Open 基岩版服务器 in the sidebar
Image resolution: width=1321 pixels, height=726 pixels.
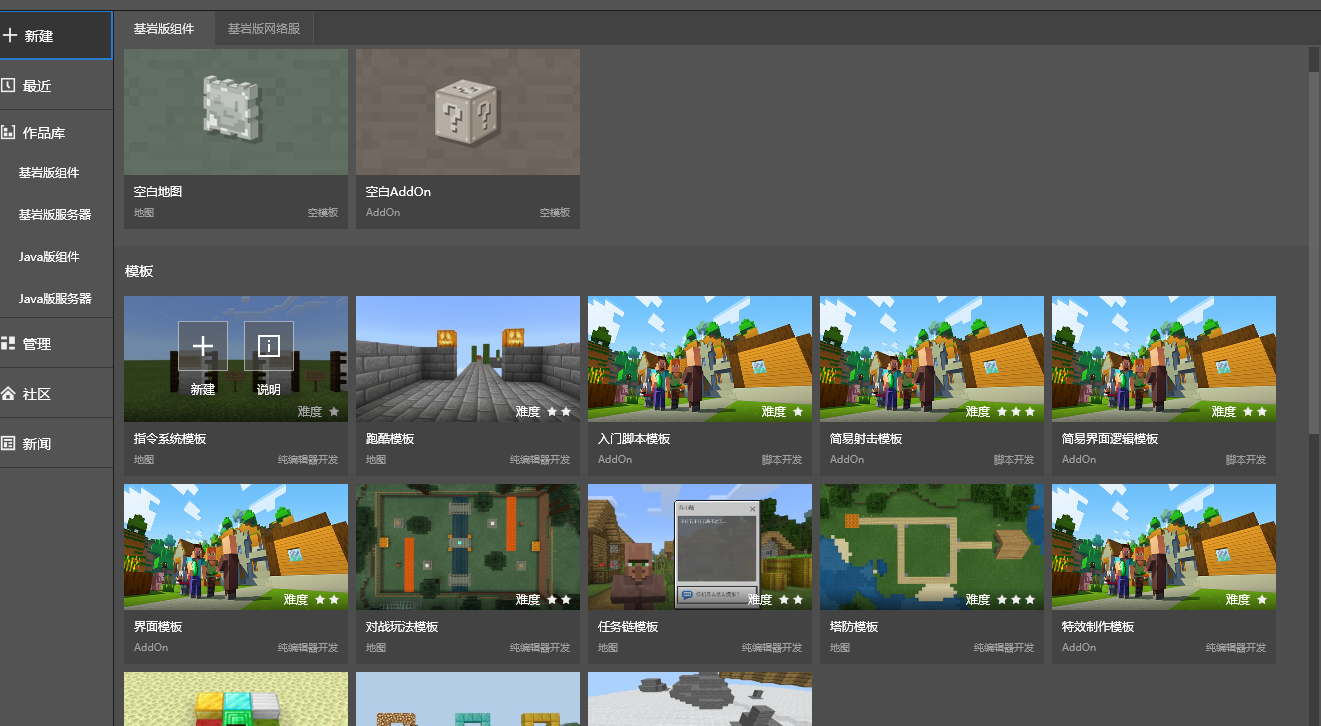coord(55,214)
